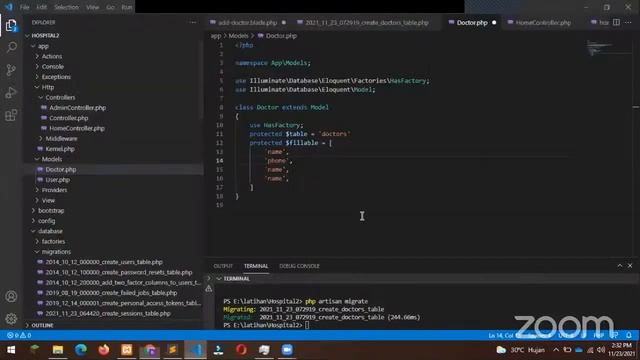
Task: Open the Explorer view in activity bar
Action: (11, 26)
